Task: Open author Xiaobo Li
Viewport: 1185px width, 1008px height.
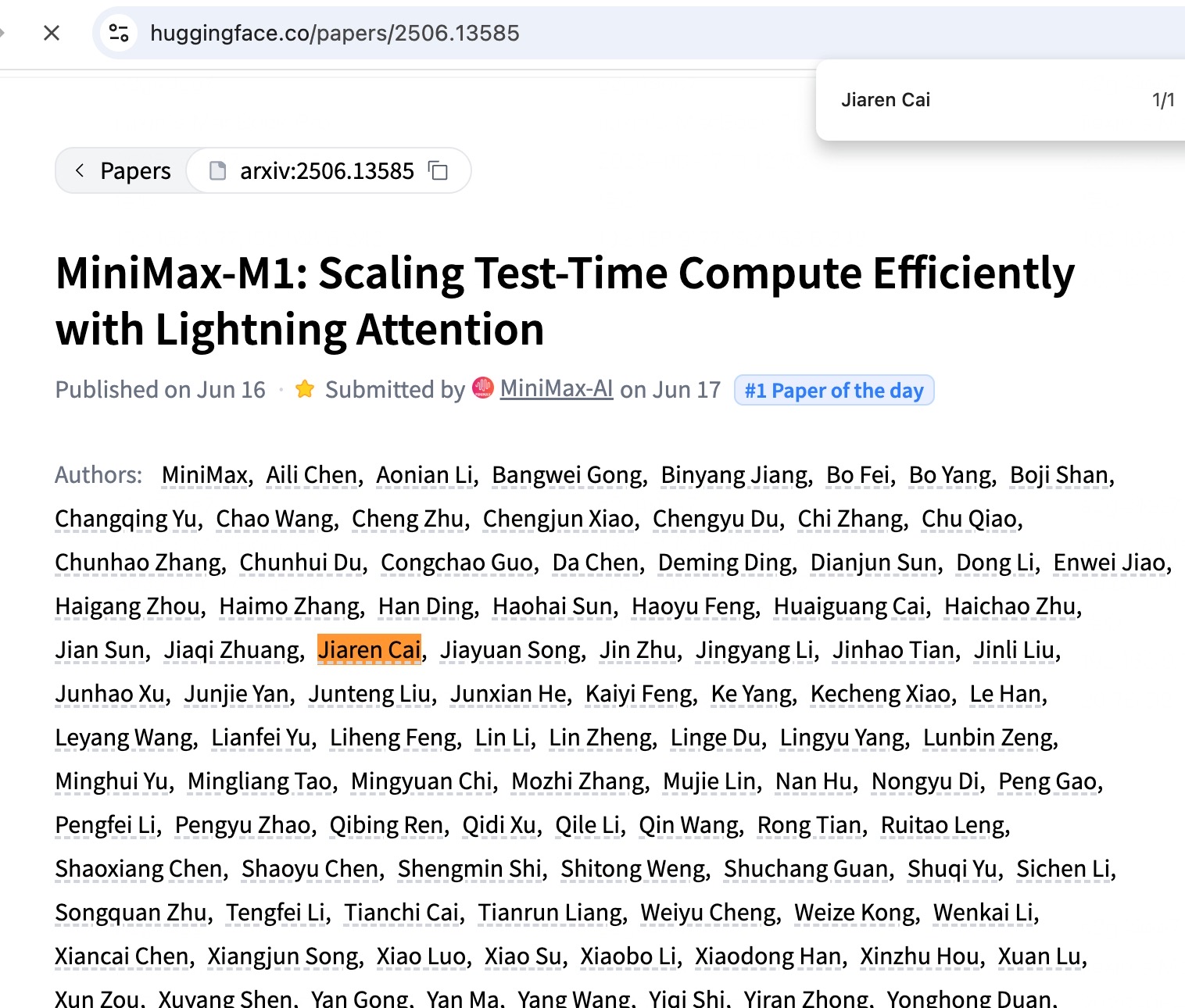Action: [x=628, y=956]
